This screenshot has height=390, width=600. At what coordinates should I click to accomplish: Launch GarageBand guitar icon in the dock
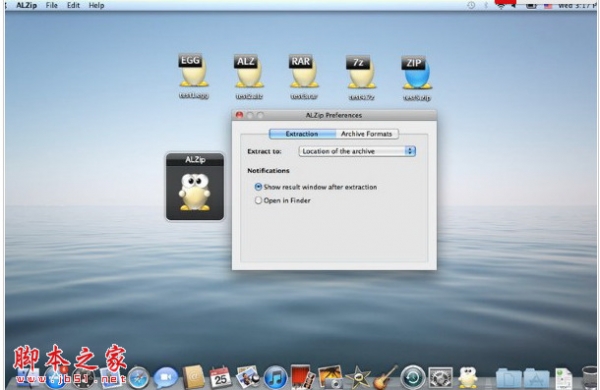(385, 377)
